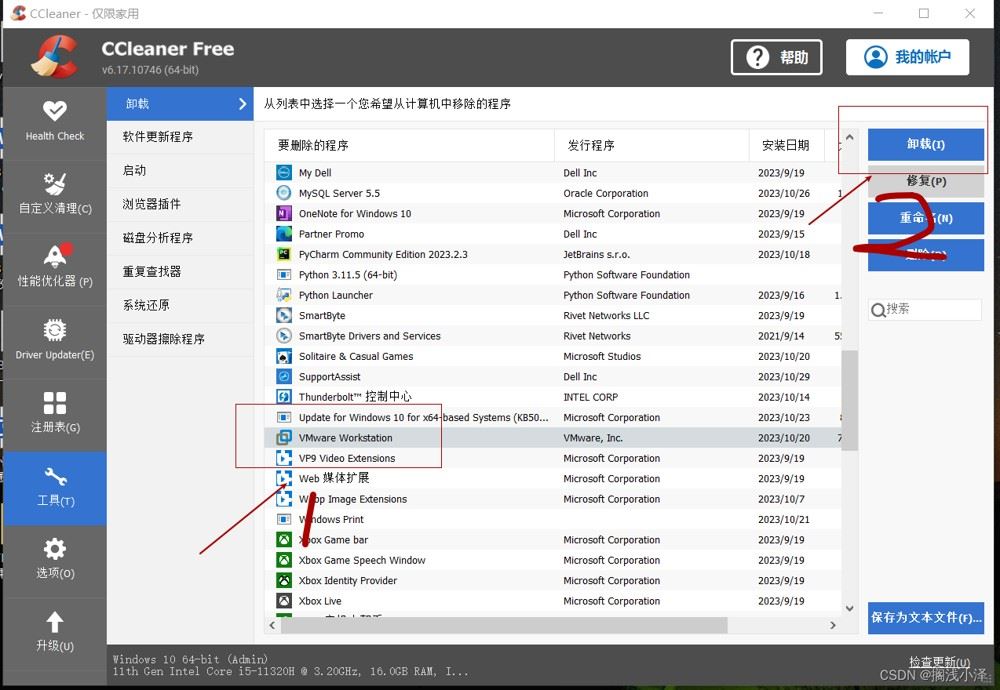Click the SmartByte program icon
Screen dimensions: 1000x690
click(284, 315)
